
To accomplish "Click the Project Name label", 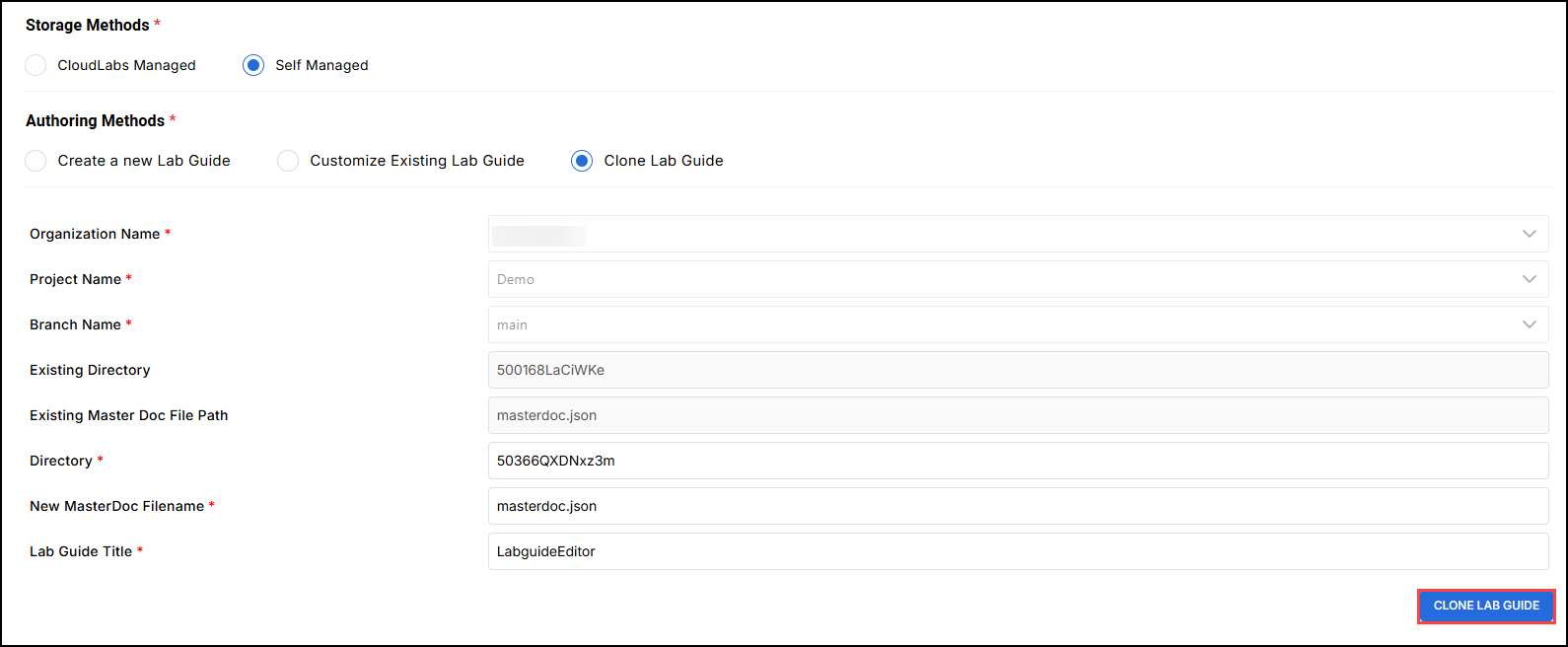I will (75, 279).
